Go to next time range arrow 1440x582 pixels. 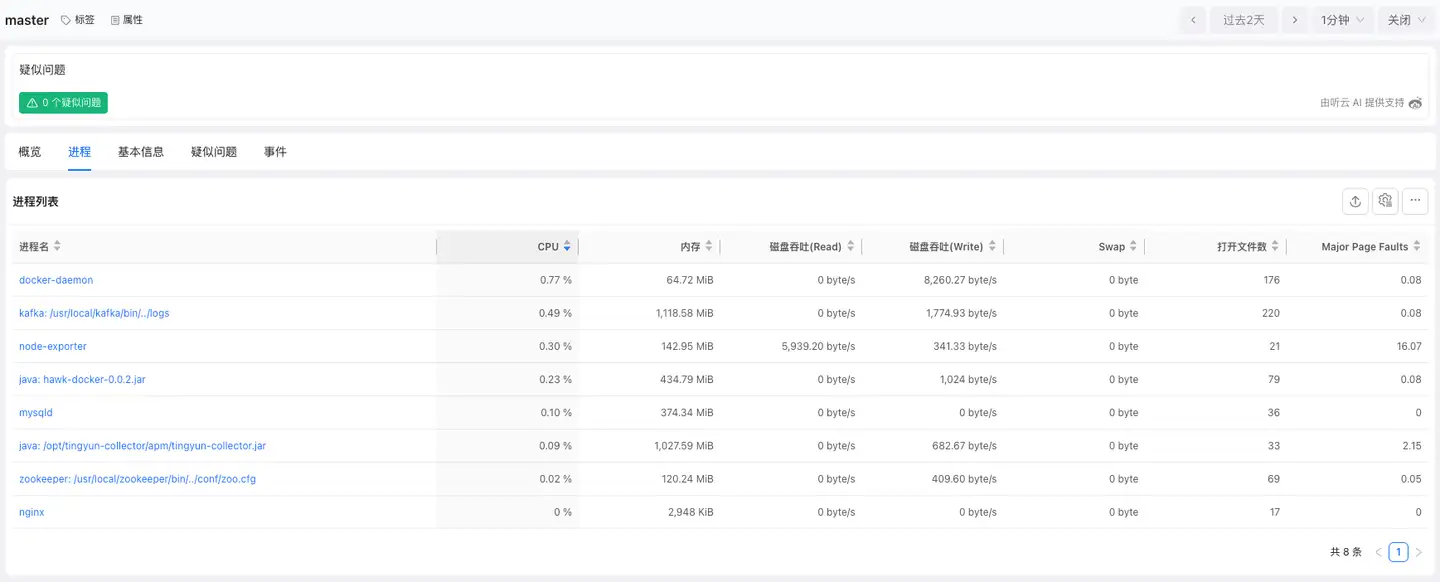coord(1295,20)
